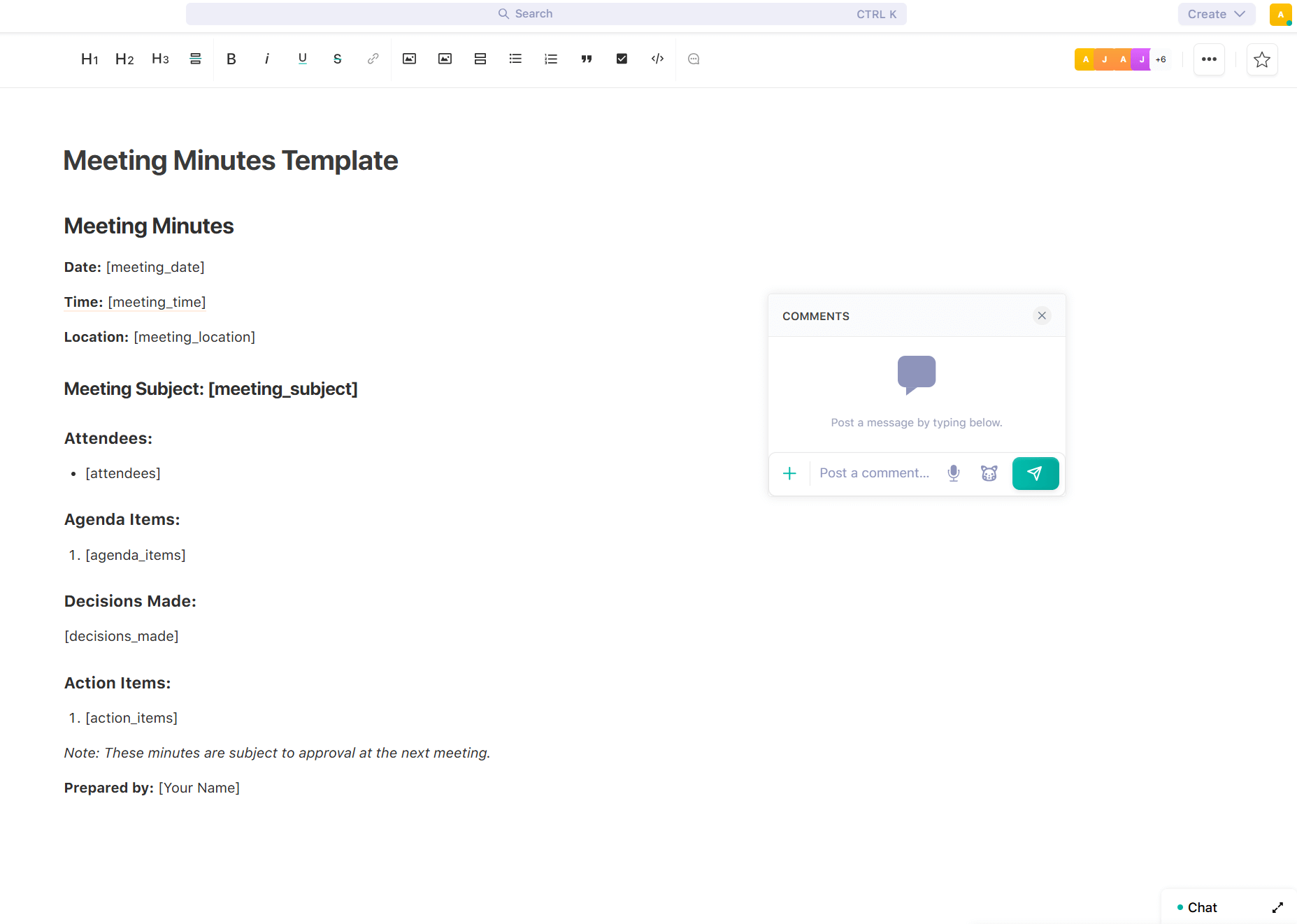Expand the Chat panel

pos(1277,907)
